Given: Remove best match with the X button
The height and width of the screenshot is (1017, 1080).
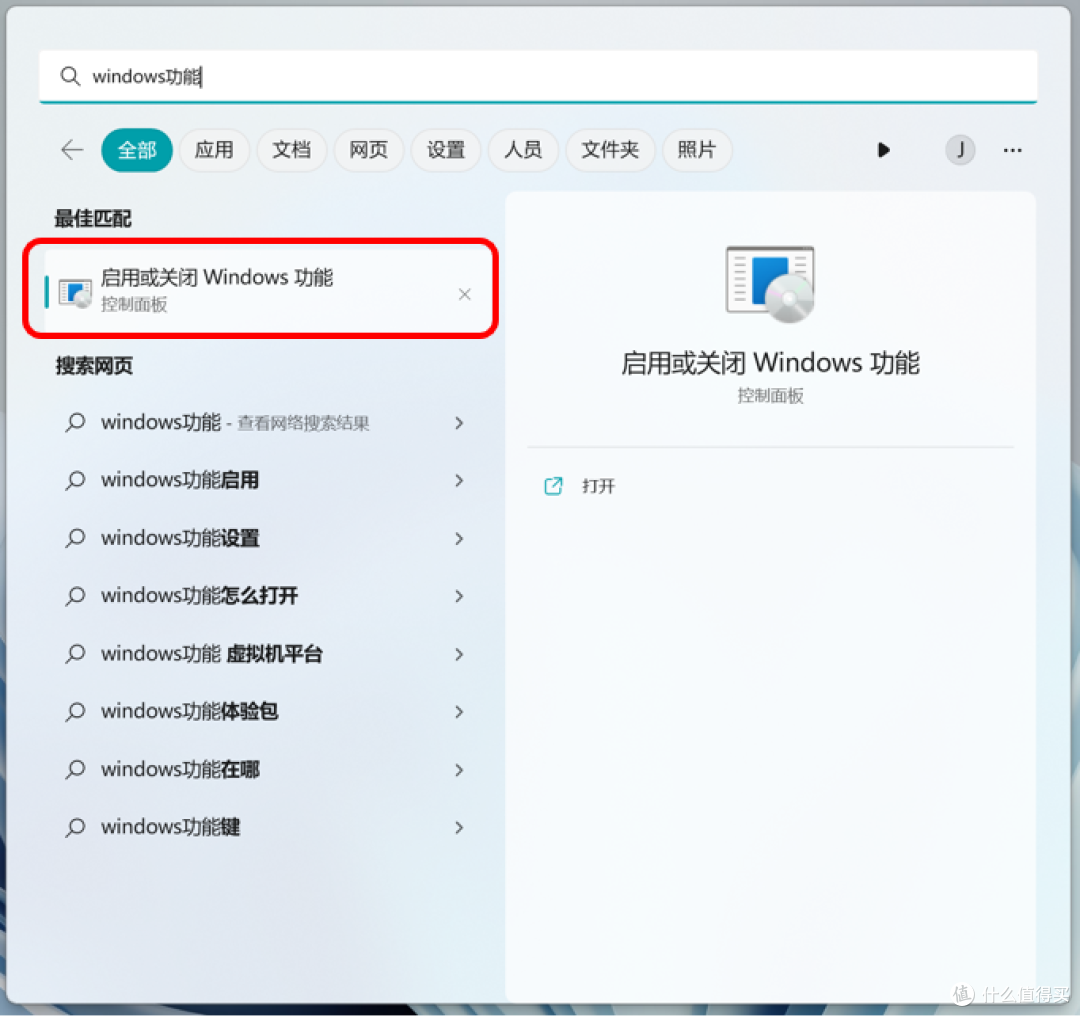Looking at the screenshot, I should click(x=465, y=295).
